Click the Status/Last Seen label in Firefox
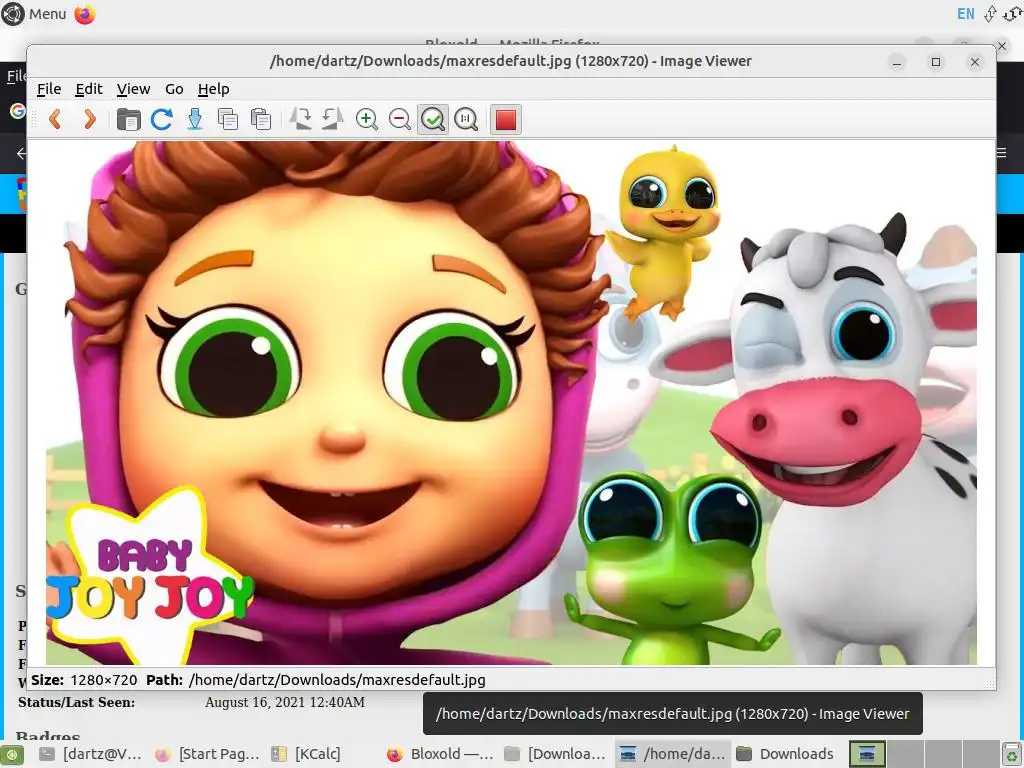This screenshot has height=768, width=1024. tap(76, 703)
